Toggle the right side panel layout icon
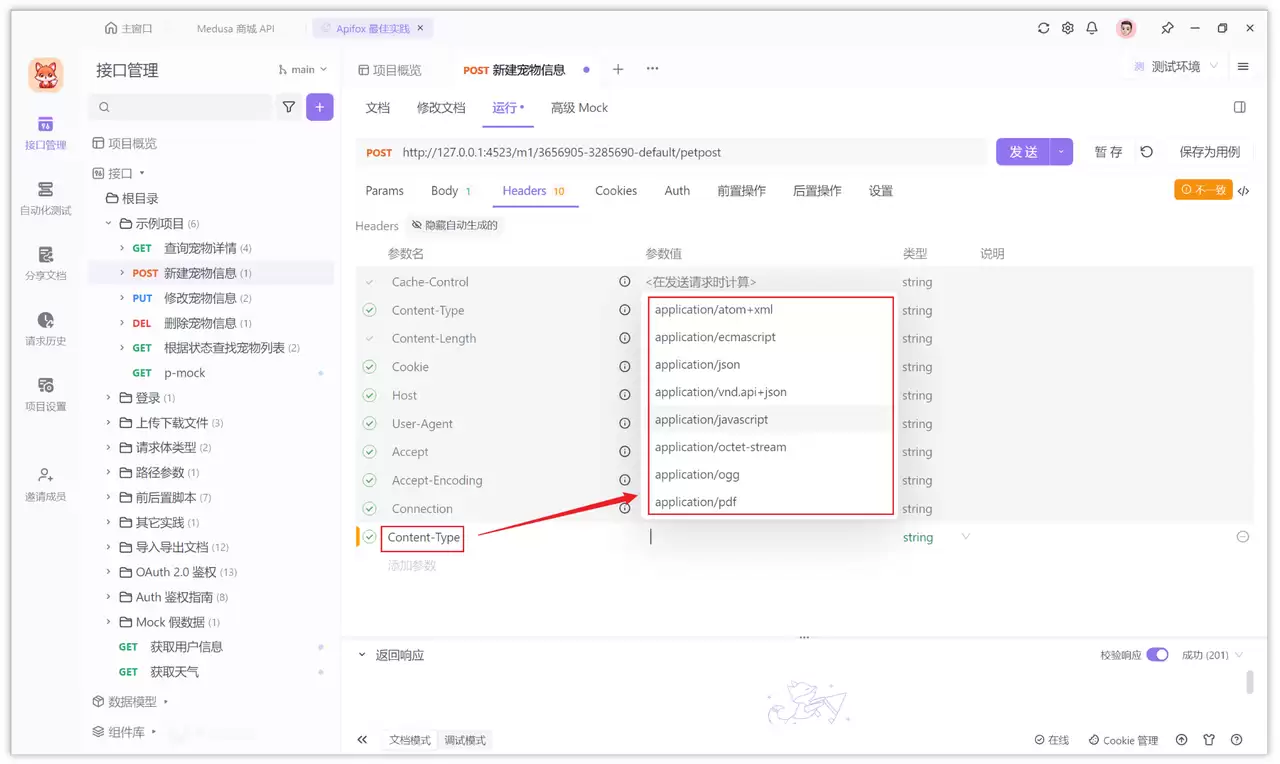This screenshot has width=1280, height=764. 1240,107
